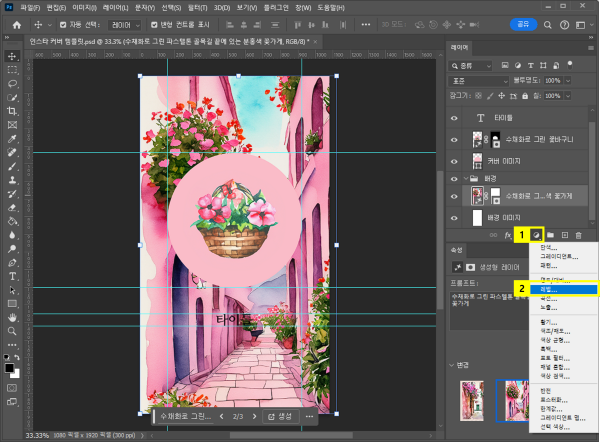Hide the 타이틀 text layer
The image size is (600, 442).
tap(455, 116)
